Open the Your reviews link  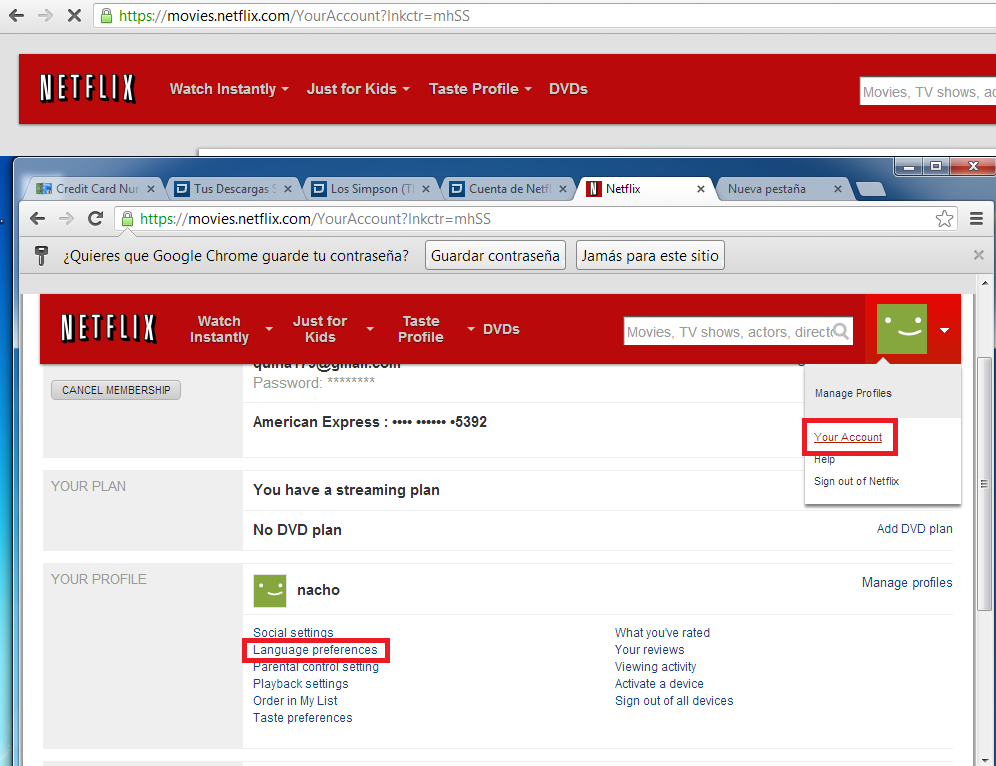pyautogui.click(x=649, y=650)
